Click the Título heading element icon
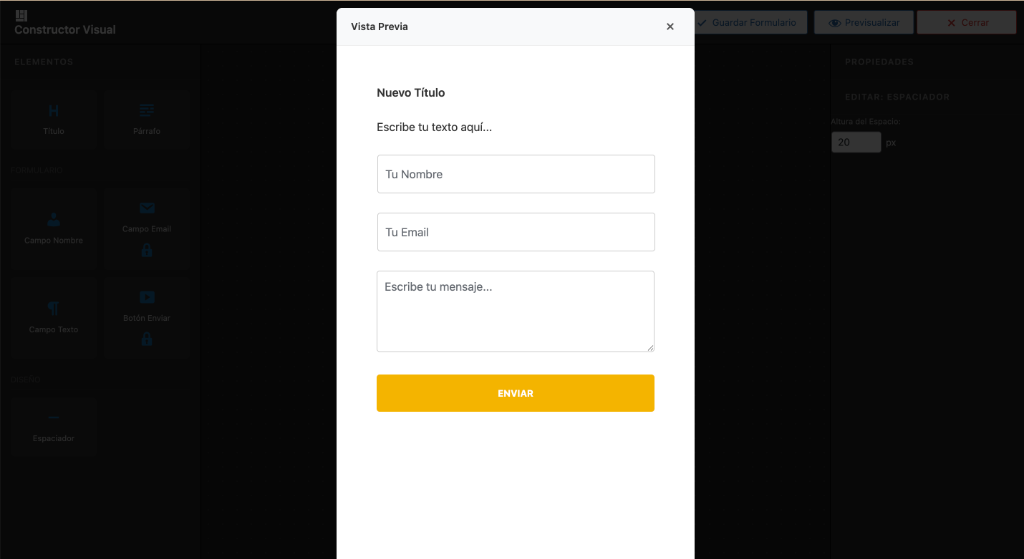Image resolution: width=1024 pixels, height=559 pixels. [54, 111]
